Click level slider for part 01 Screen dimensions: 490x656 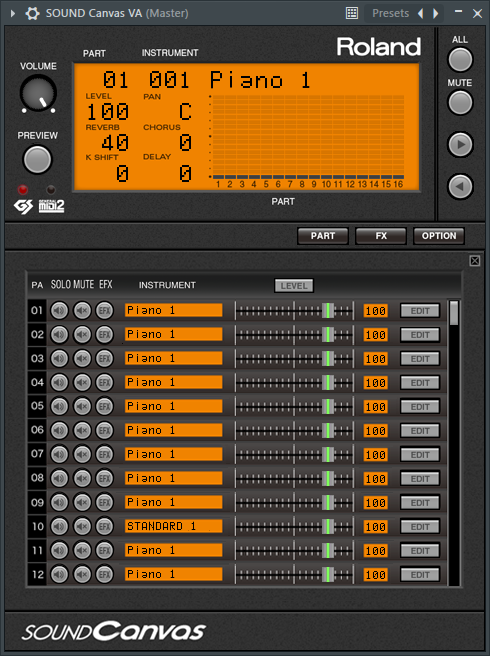click(x=294, y=311)
